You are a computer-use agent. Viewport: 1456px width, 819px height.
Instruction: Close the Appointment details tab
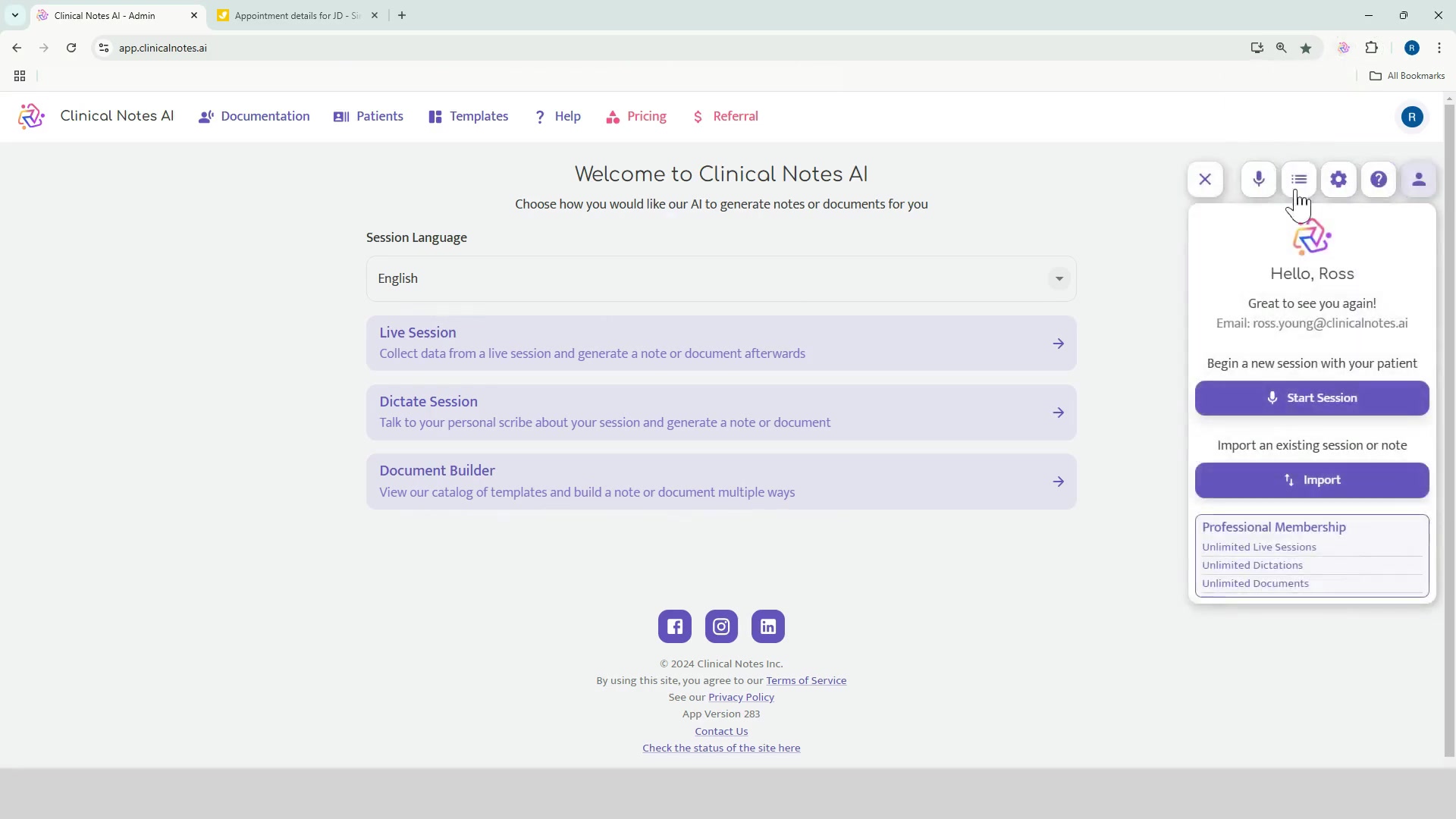pyautogui.click(x=375, y=15)
